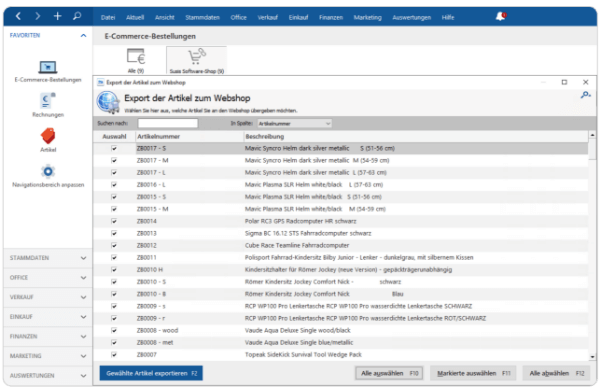Close the Export der Artikel dialog
Screen dimensions: 600x392
[585, 82]
